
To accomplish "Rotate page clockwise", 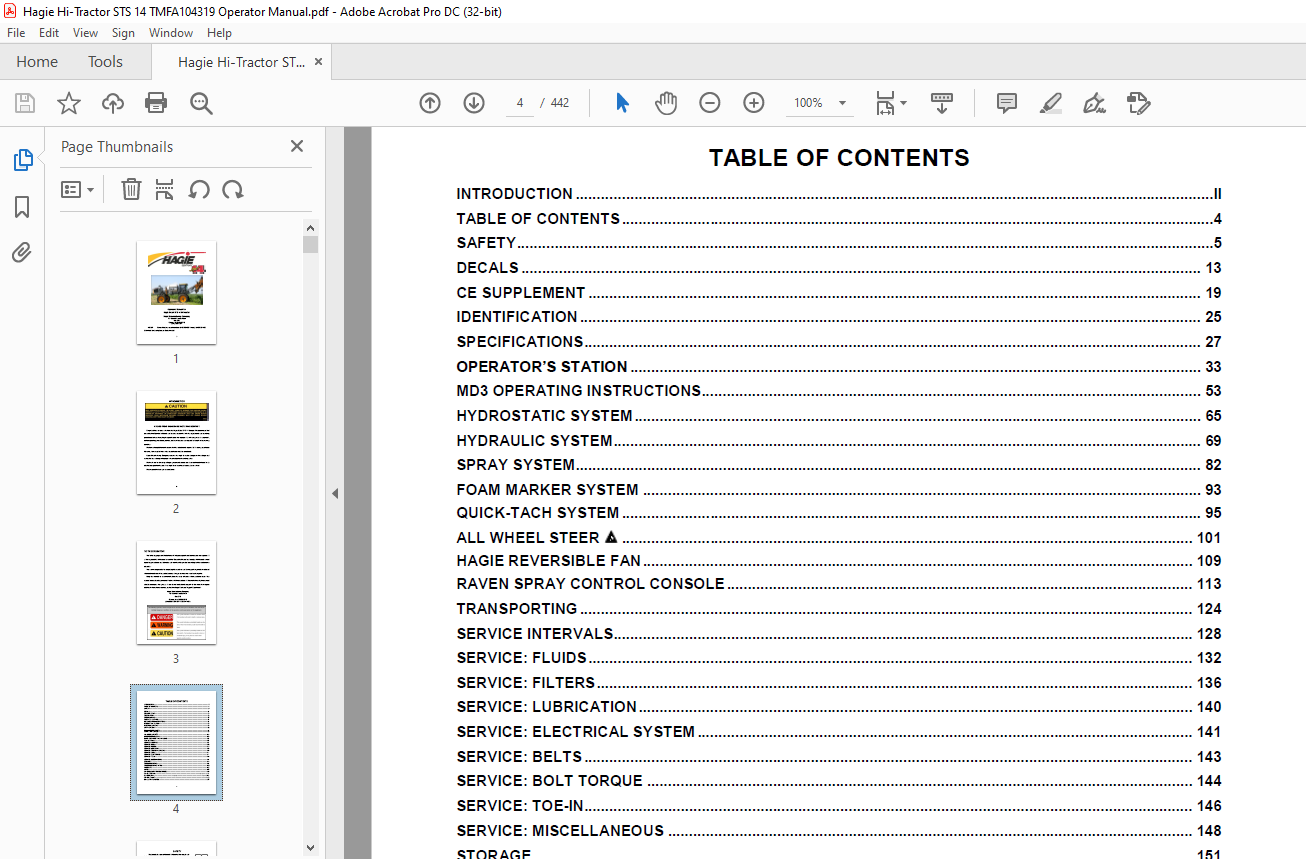I will pyautogui.click(x=233, y=189).
